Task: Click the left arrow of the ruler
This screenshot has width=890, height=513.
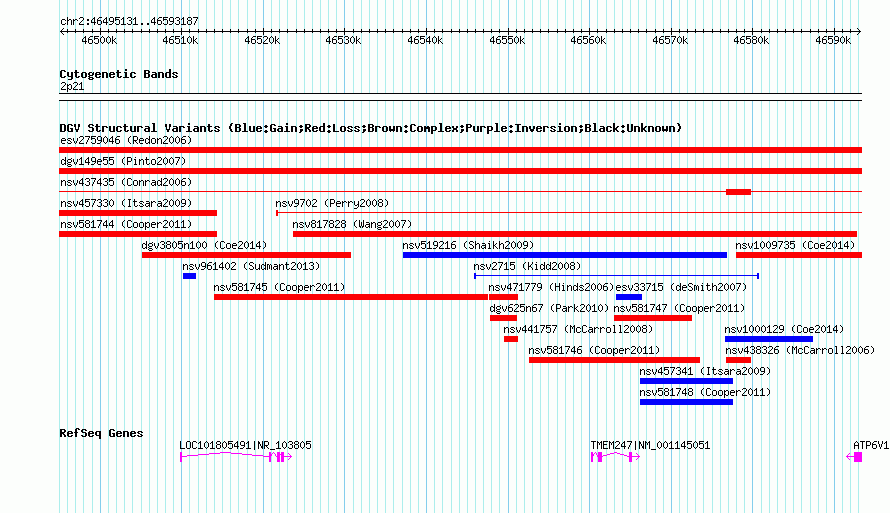Action: (62, 31)
